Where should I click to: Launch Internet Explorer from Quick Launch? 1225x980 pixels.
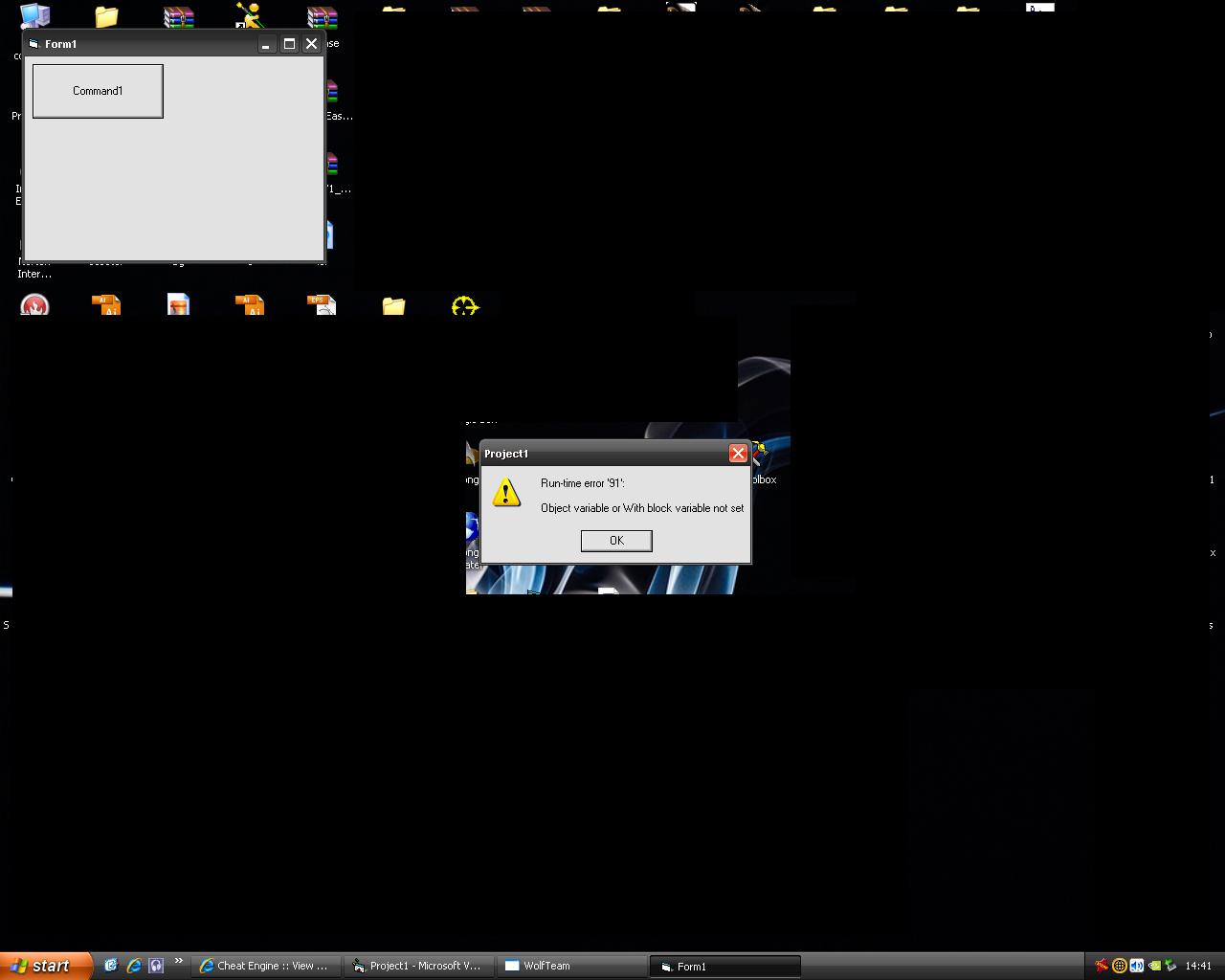[x=134, y=966]
